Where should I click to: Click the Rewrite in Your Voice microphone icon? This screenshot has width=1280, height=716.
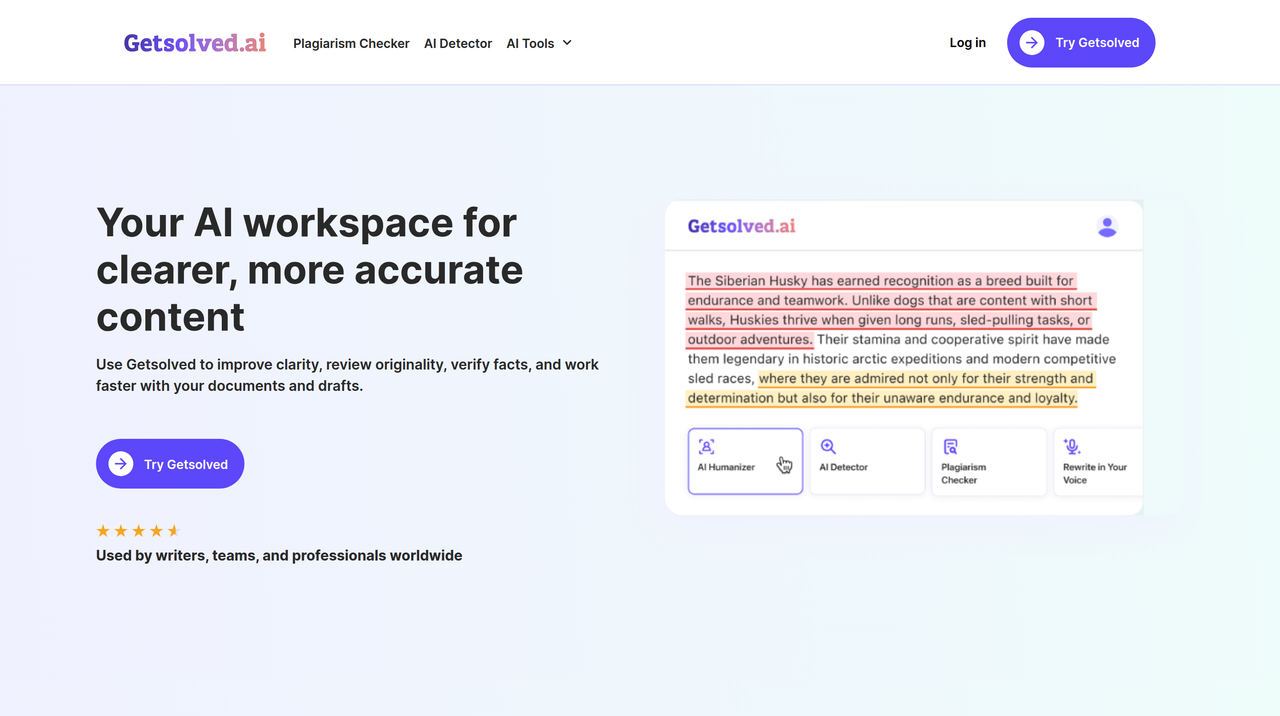[x=1072, y=447]
